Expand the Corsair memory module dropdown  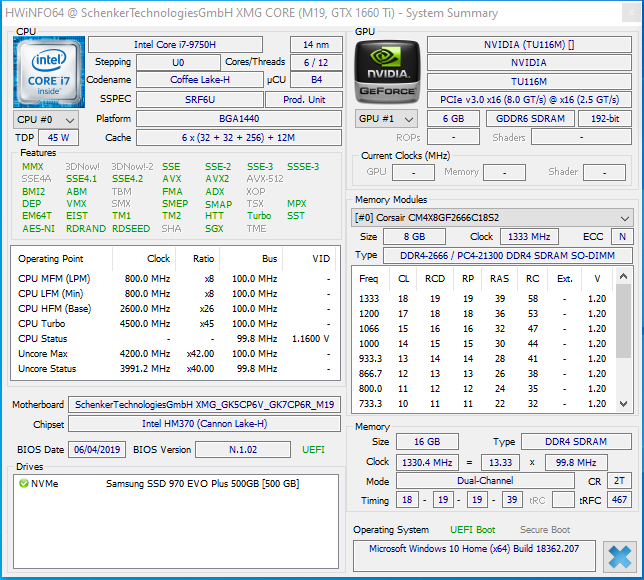pos(492,217)
